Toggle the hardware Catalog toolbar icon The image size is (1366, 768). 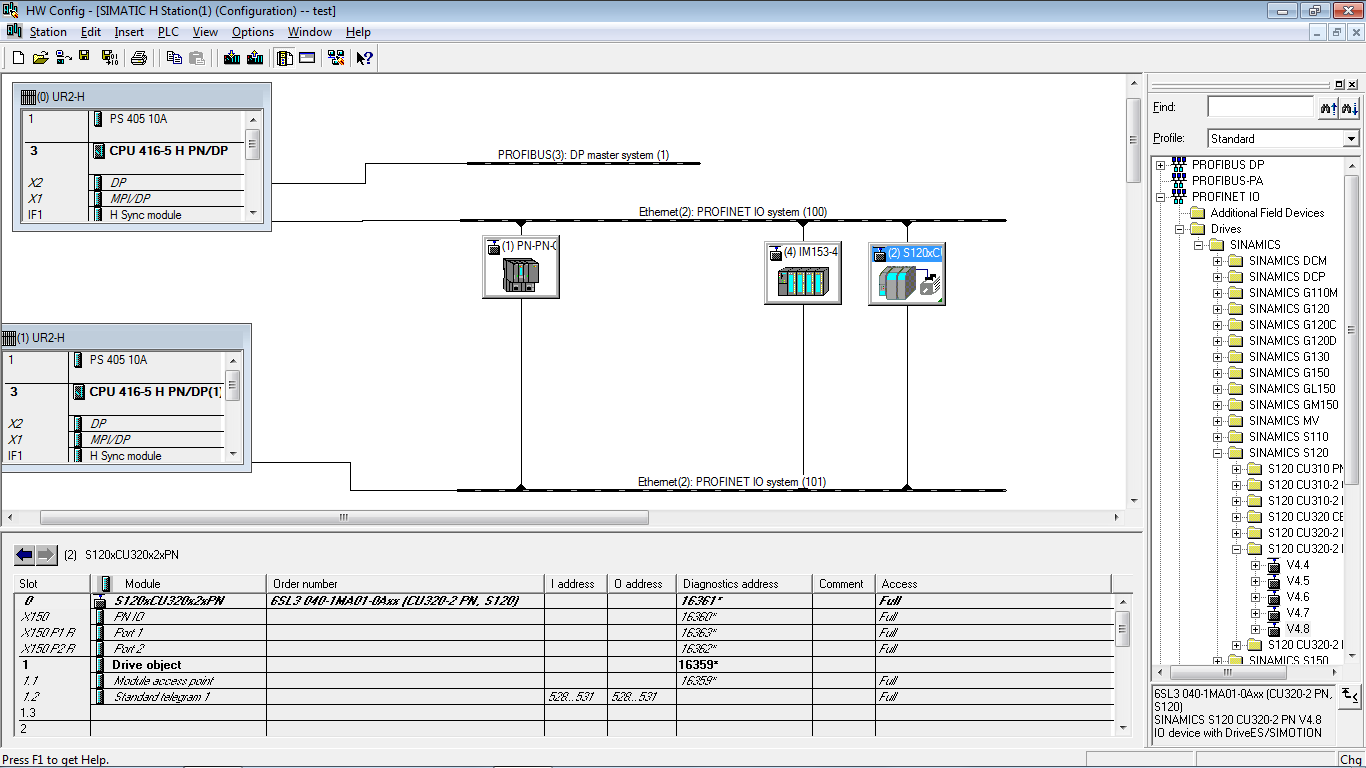[285, 58]
